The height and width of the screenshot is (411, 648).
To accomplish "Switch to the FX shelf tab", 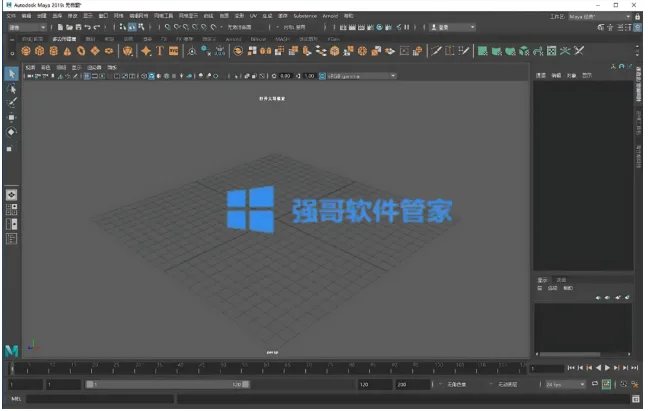I will click(164, 39).
